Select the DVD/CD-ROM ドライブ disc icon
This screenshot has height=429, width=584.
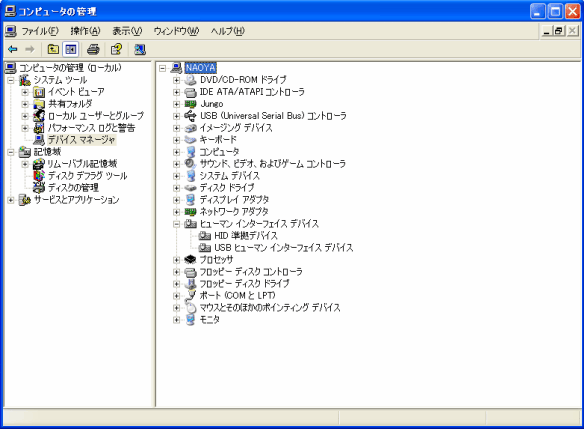(x=190, y=80)
